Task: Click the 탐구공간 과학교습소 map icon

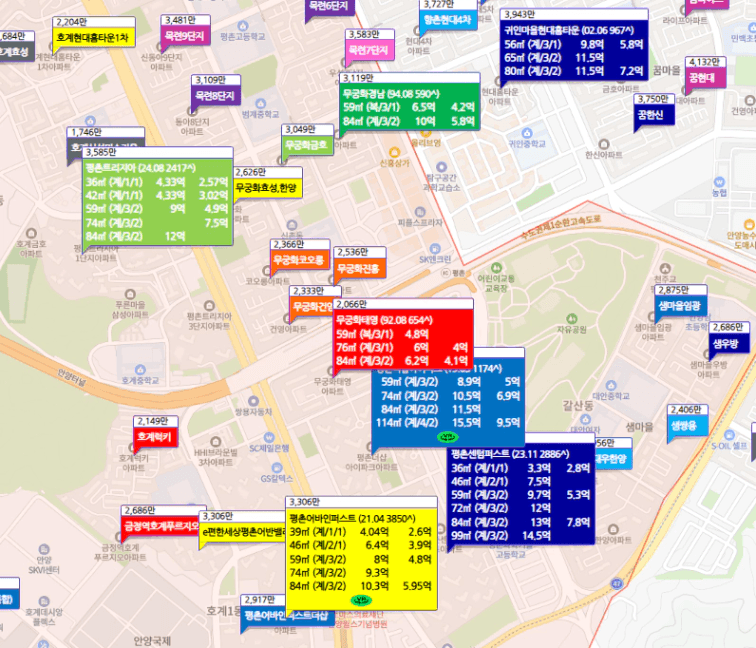Action: pos(441,167)
